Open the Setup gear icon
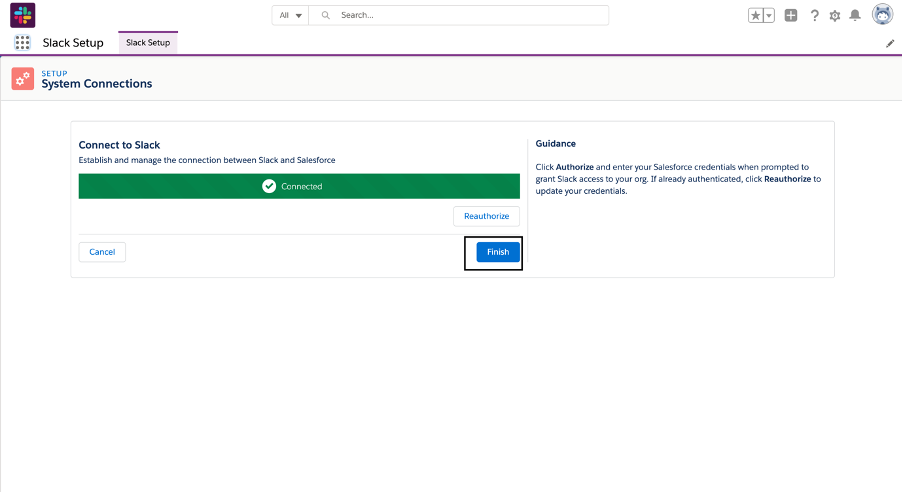The height and width of the screenshot is (492, 902). tap(835, 16)
